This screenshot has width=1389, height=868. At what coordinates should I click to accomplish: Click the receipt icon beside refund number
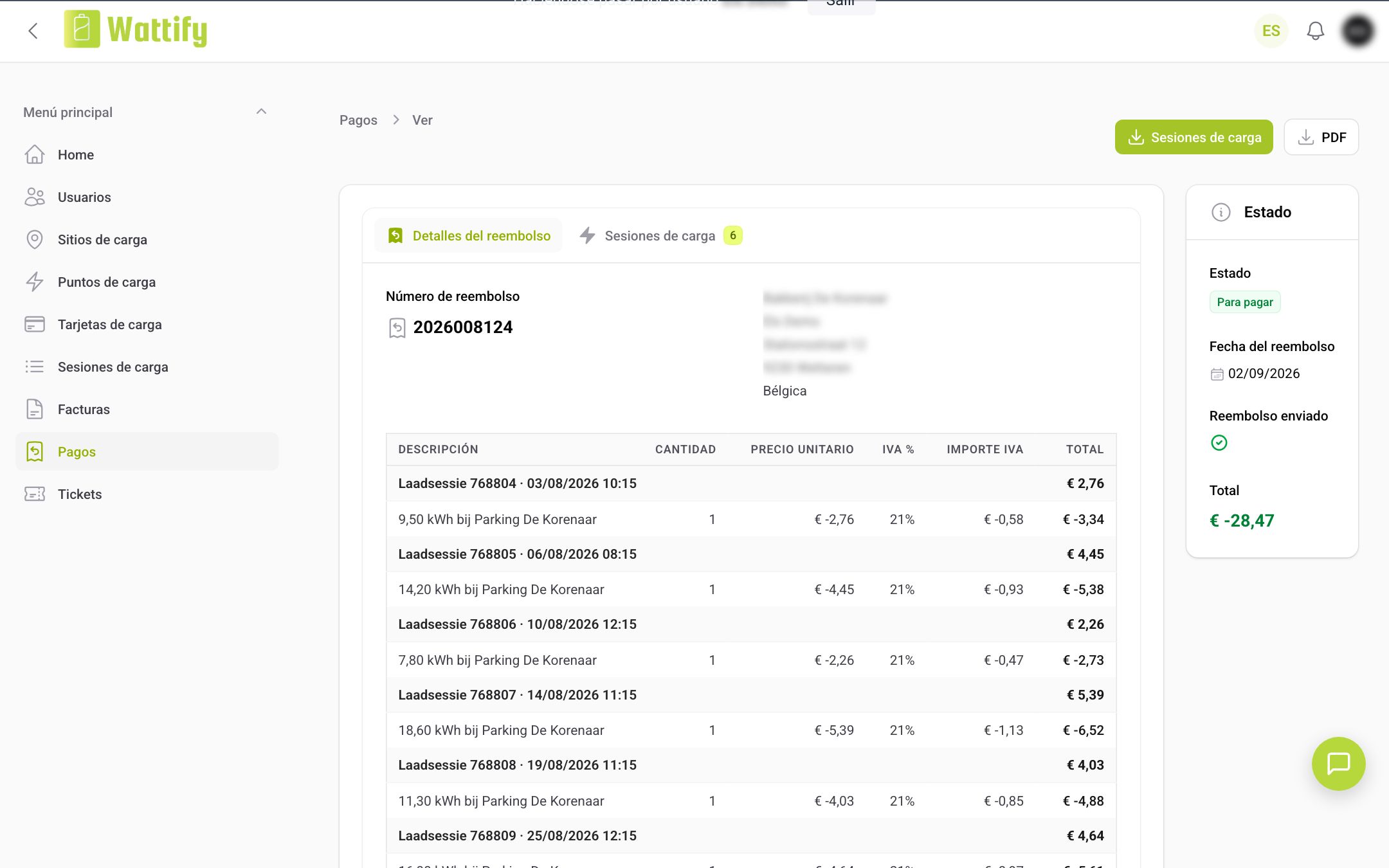coord(397,328)
